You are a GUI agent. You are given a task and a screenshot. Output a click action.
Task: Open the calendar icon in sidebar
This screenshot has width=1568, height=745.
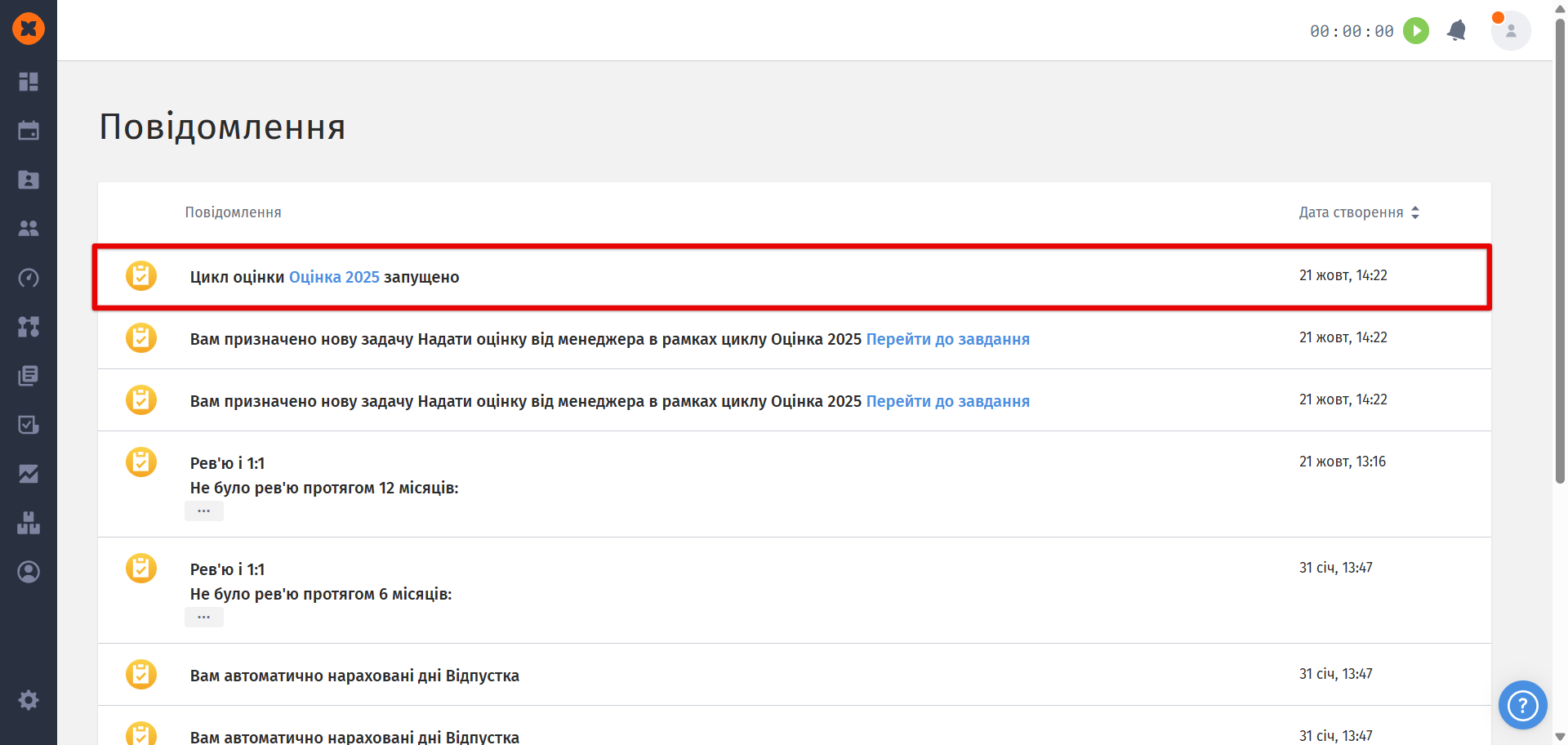point(29,131)
